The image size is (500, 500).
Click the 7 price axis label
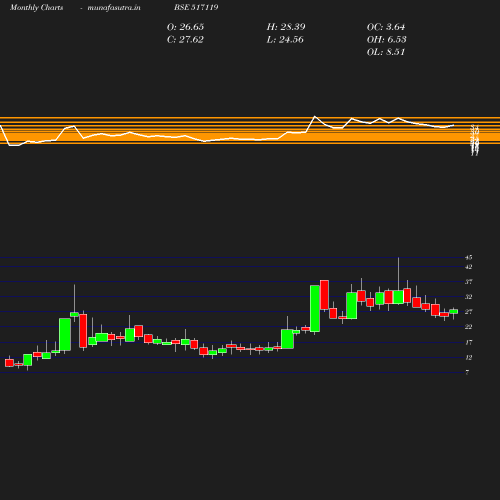467,372
